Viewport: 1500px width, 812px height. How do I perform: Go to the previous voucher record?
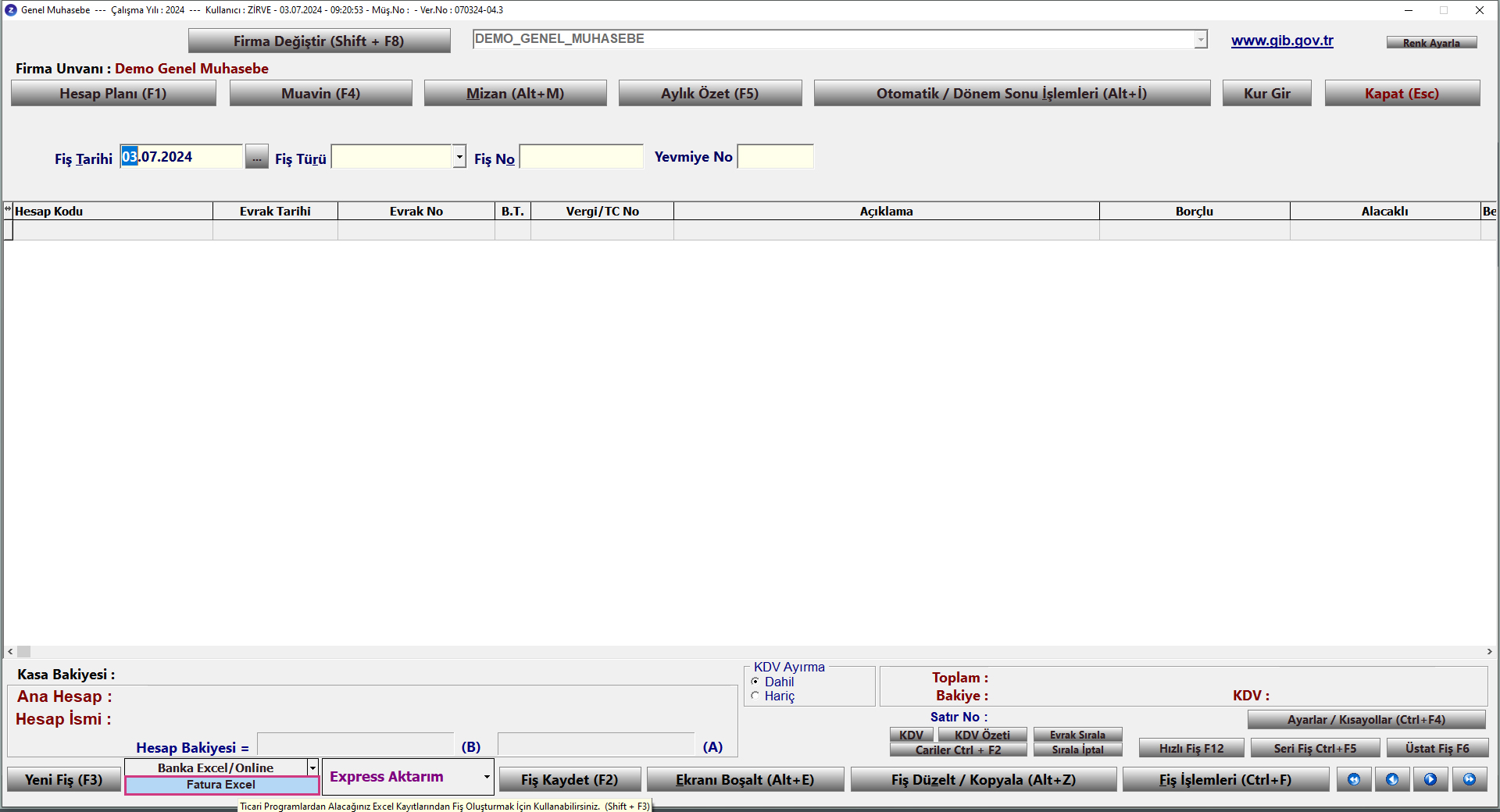(1392, 779)
